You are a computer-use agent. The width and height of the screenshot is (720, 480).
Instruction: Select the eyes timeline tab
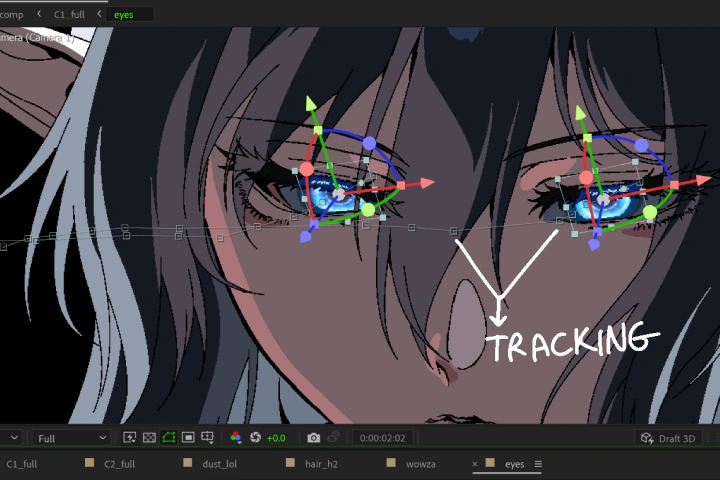tap(514, 464)
